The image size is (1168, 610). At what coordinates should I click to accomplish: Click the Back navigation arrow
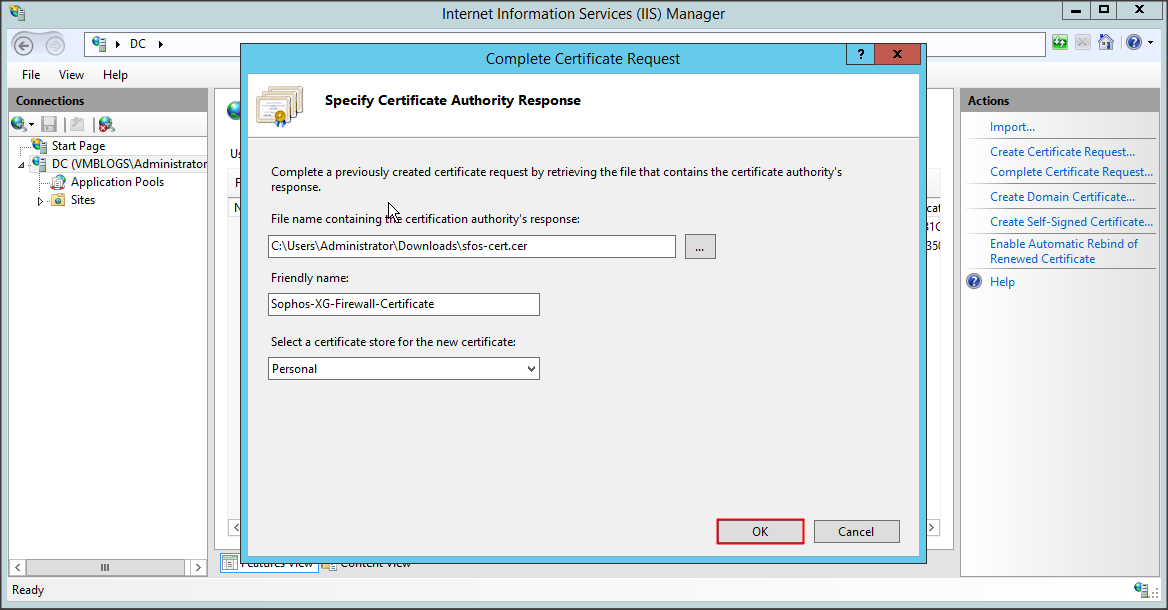pos(25,44)
